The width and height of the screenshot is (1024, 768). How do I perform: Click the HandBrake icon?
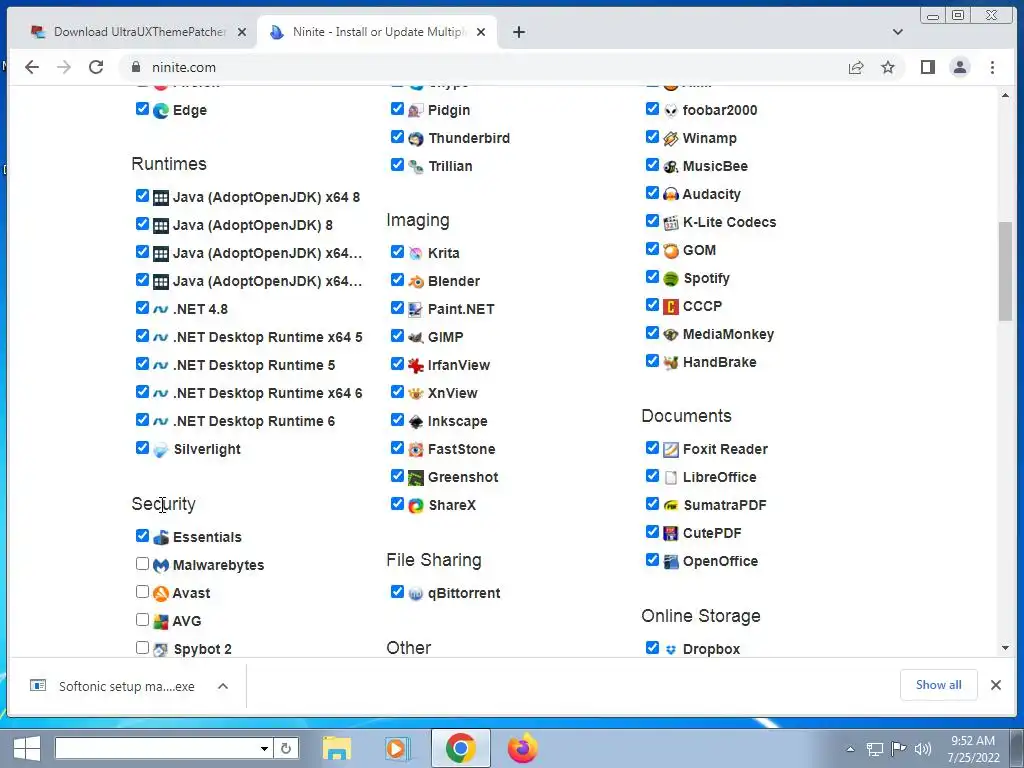pos(671,362)
